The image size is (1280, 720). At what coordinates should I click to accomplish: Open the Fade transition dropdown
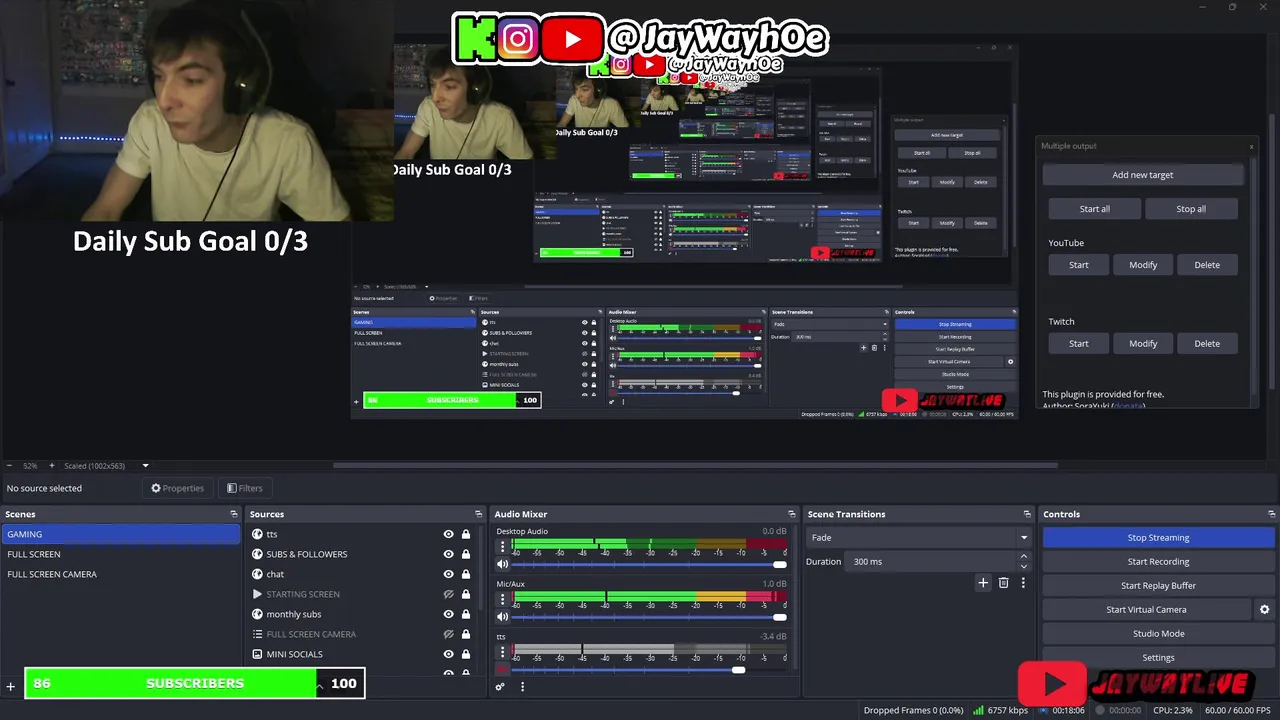click(x=919, y=537)
